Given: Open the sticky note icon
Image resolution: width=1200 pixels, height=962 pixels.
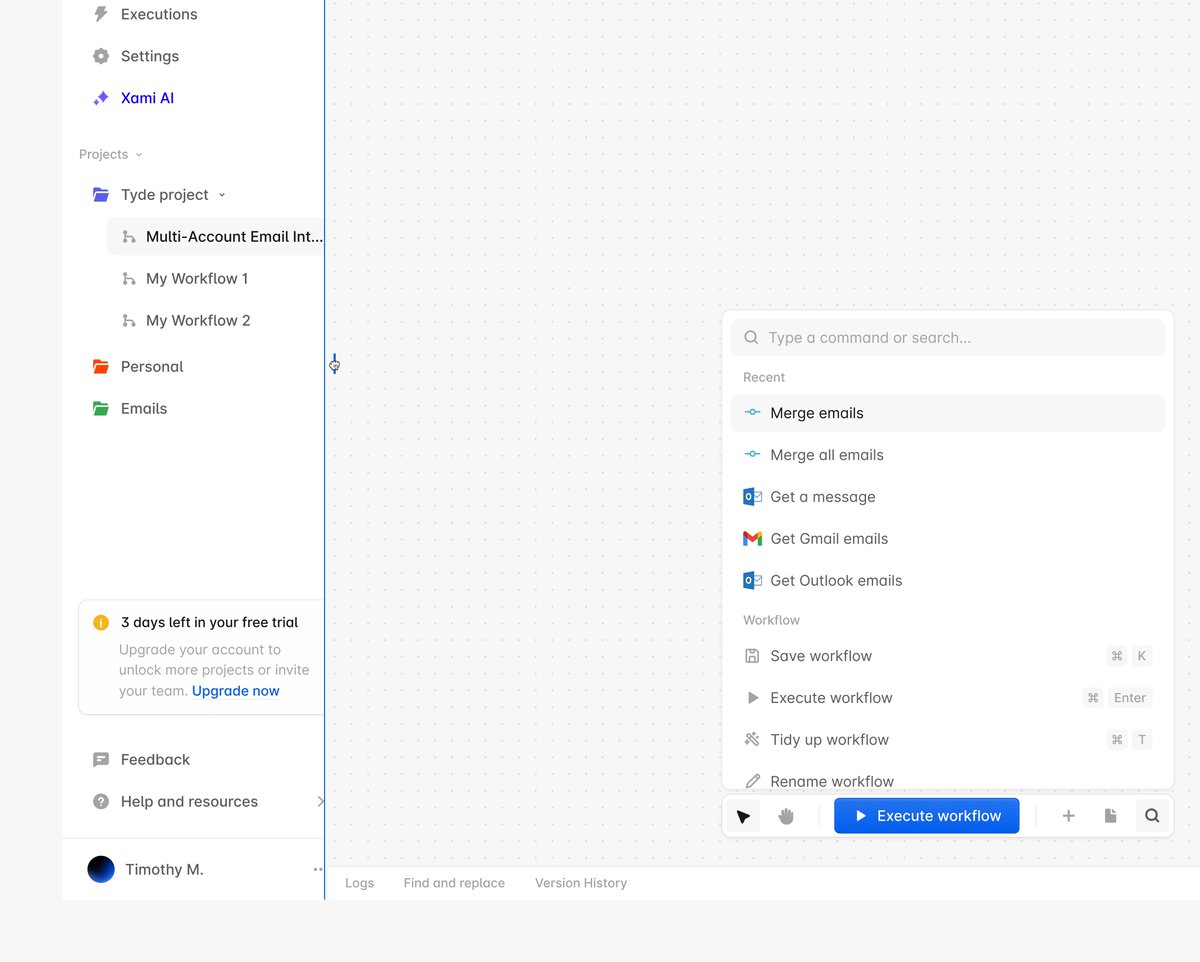Looking at the screenshot, I should pos(1110,815).
